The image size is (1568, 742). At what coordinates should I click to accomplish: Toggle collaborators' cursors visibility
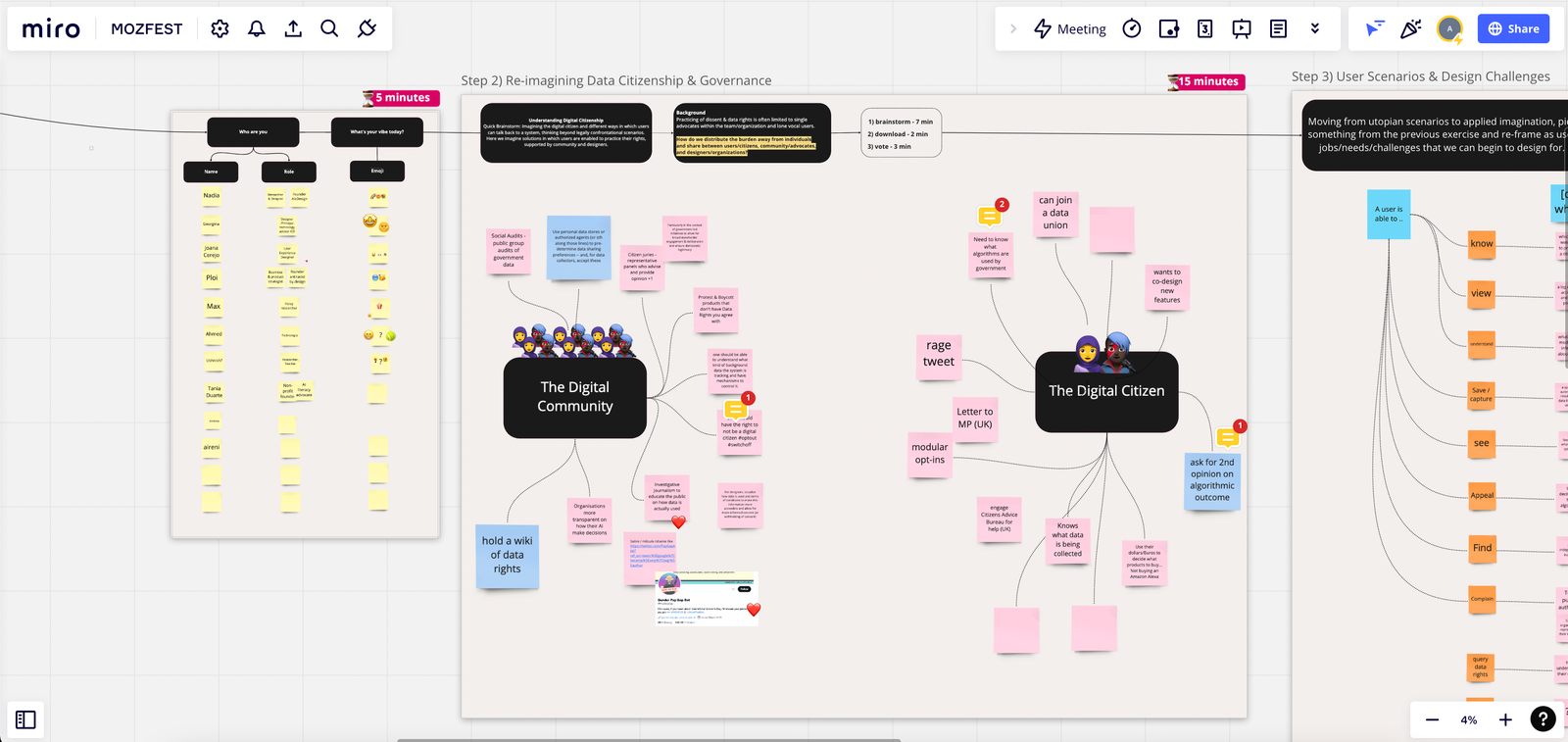click(1375, 29)
